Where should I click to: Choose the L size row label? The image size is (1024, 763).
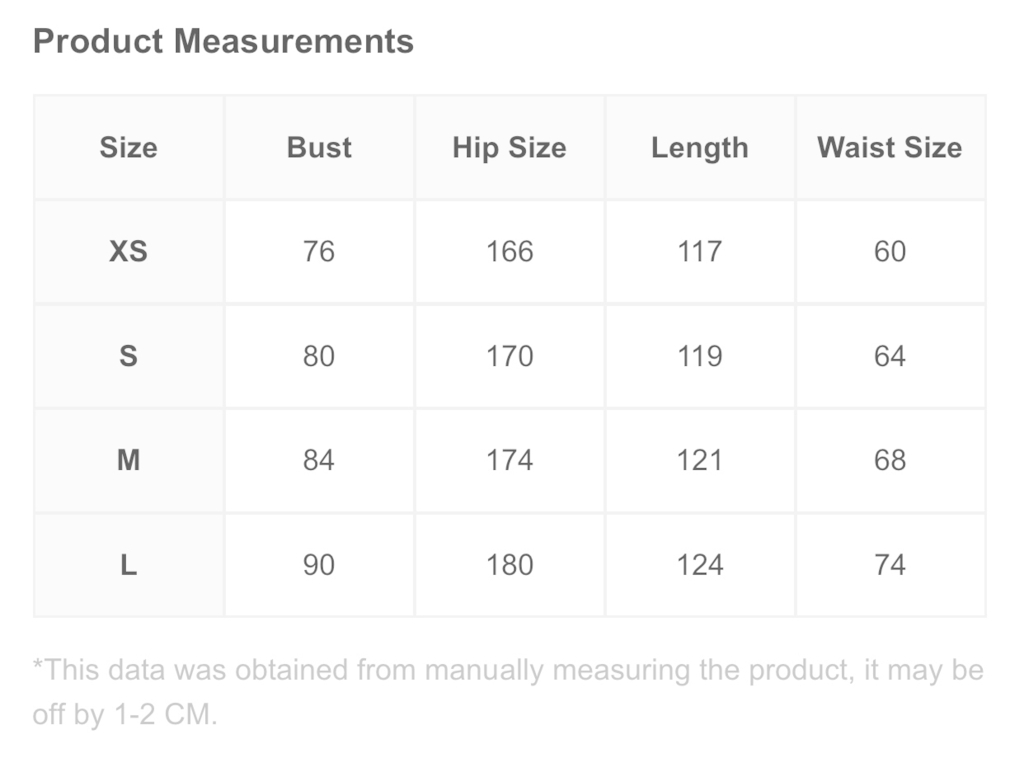tap(129, 564)
